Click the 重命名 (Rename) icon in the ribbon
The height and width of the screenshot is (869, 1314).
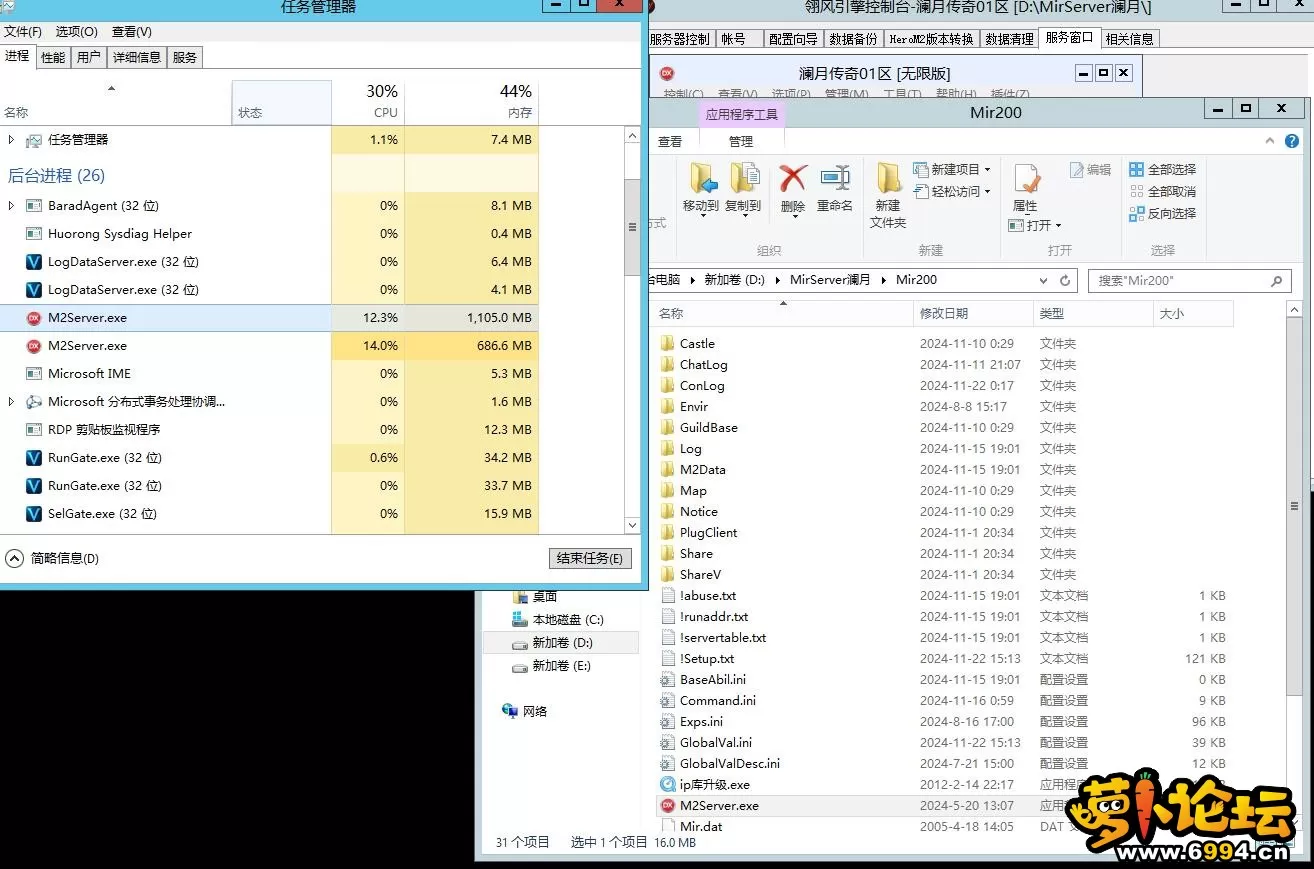point(834,179)
